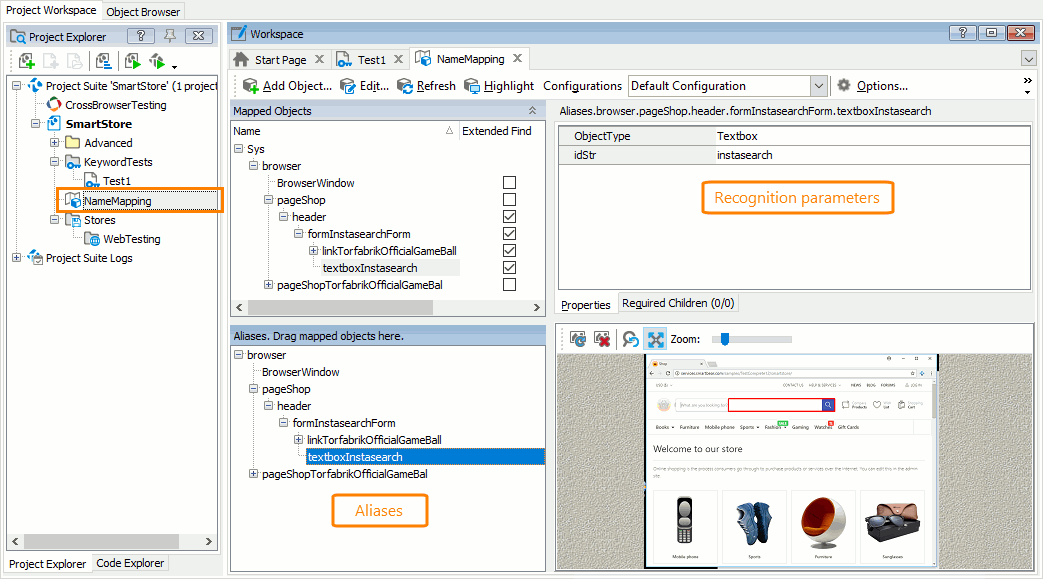Toggle Extended Find checkbox for textboxInstasearch

coord(510,268)
